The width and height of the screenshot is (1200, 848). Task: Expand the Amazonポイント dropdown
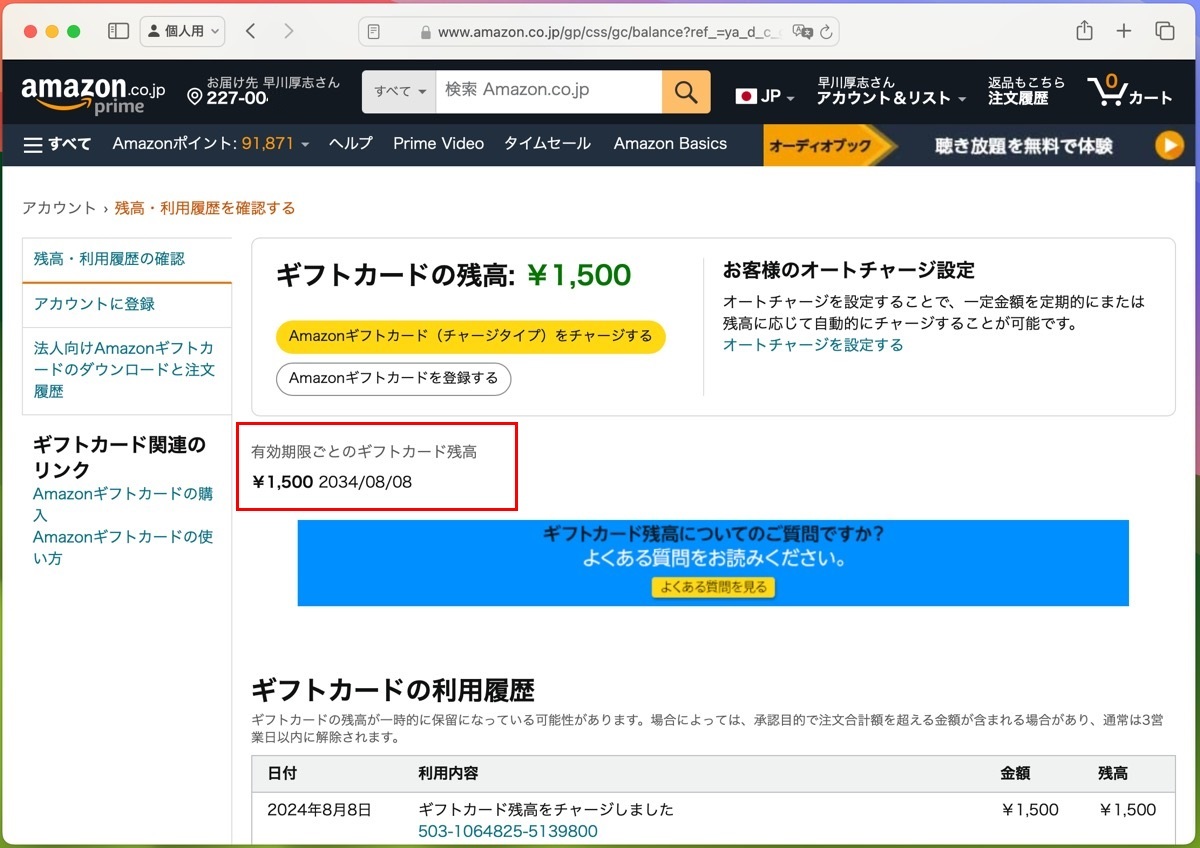211,144
